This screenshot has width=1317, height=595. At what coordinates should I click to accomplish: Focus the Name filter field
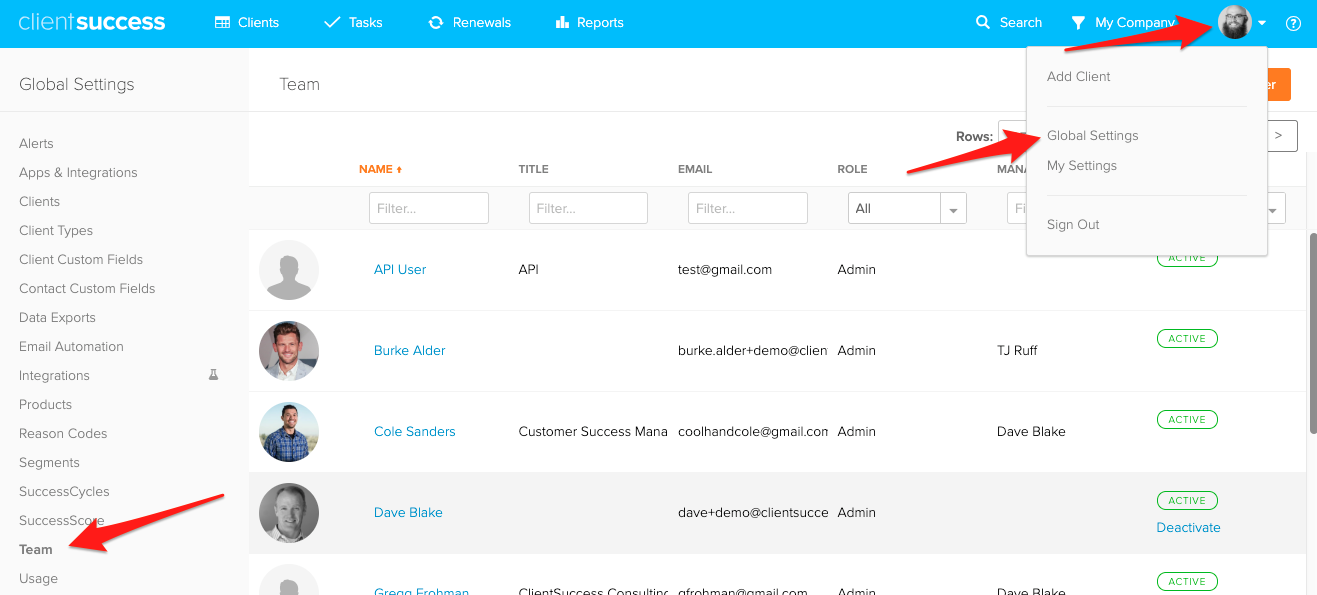point(429,208)
